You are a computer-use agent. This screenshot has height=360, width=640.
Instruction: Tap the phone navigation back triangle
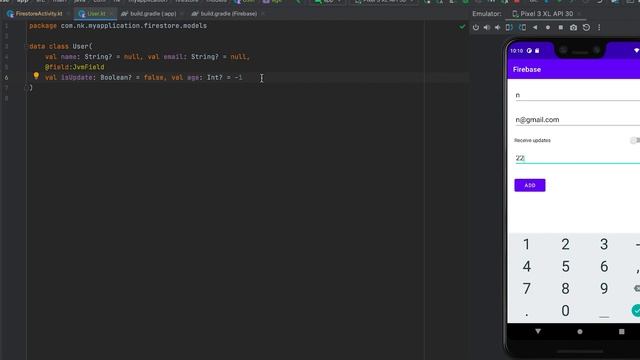[538, 331]
